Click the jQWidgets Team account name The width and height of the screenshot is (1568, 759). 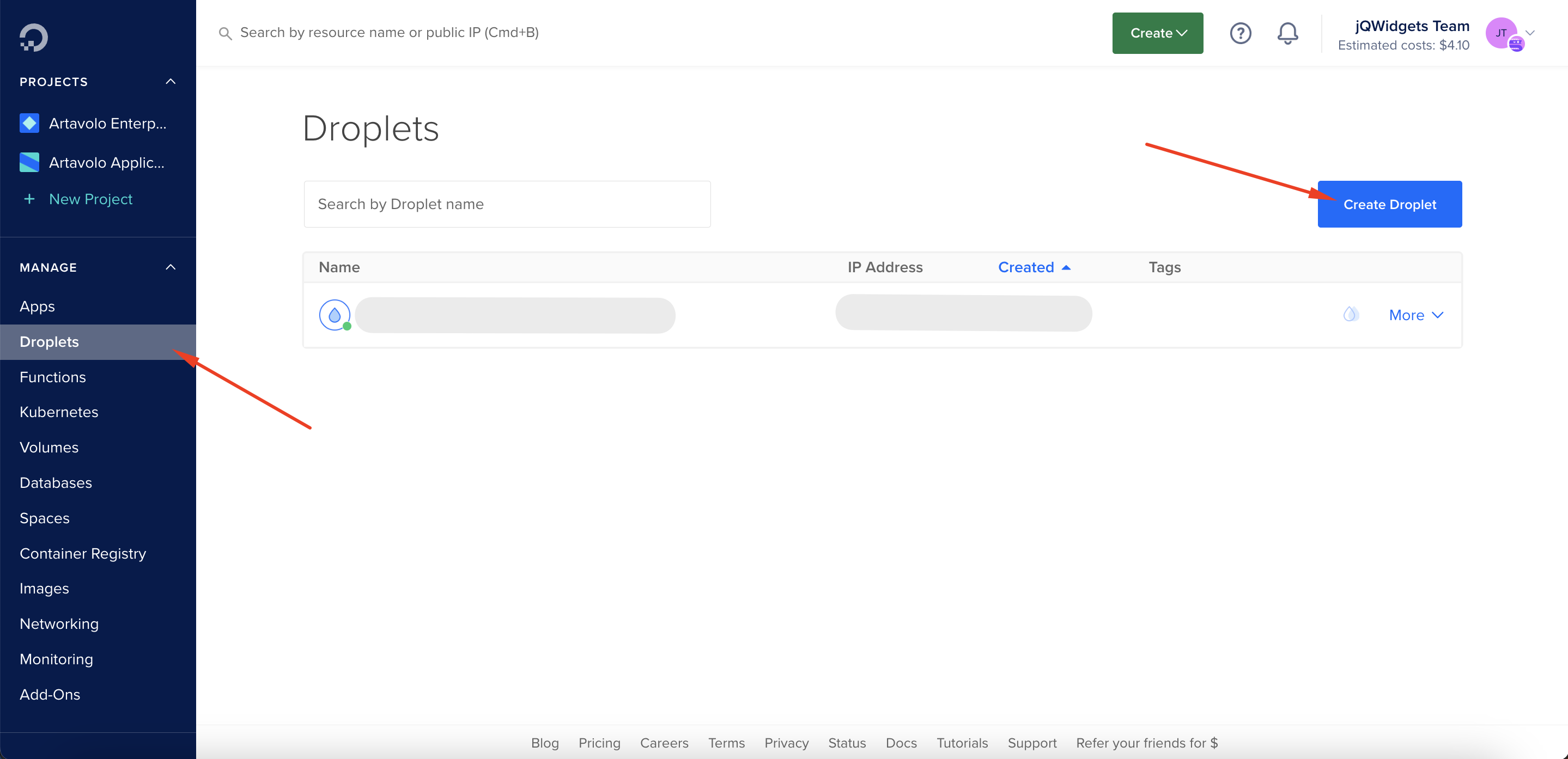1412,26
